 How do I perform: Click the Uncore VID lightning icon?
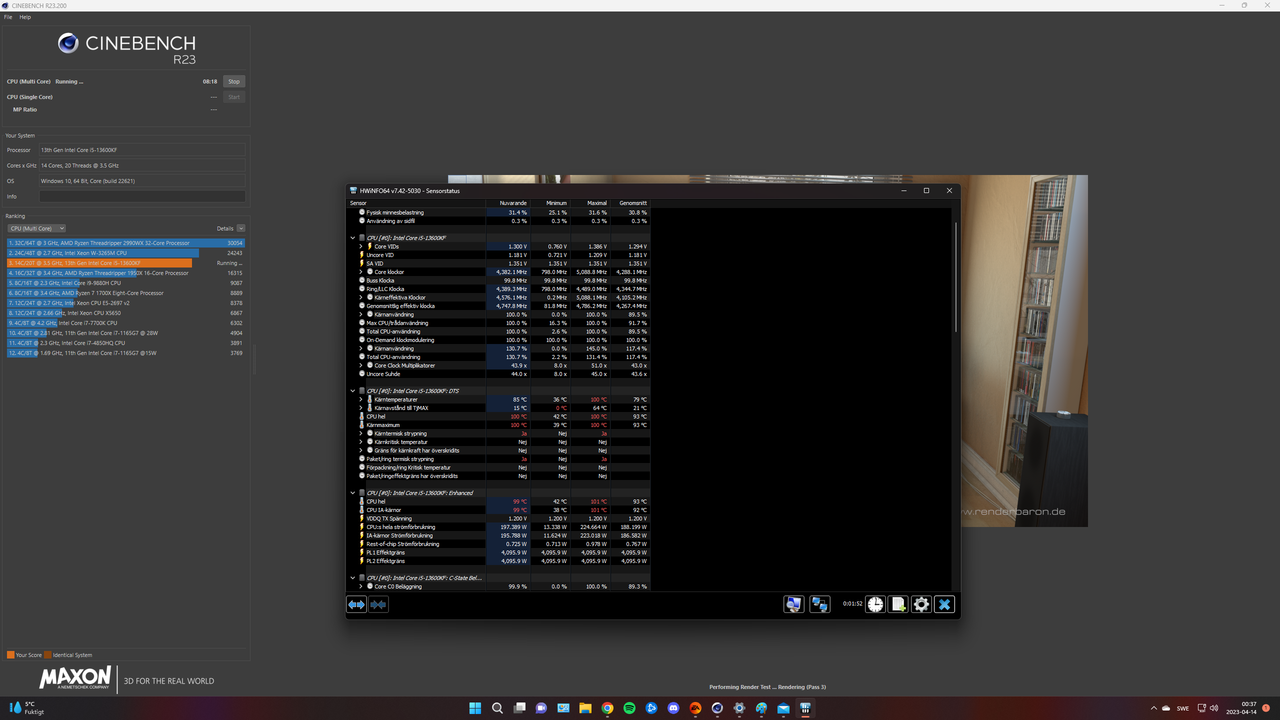[x=362, y=255]
